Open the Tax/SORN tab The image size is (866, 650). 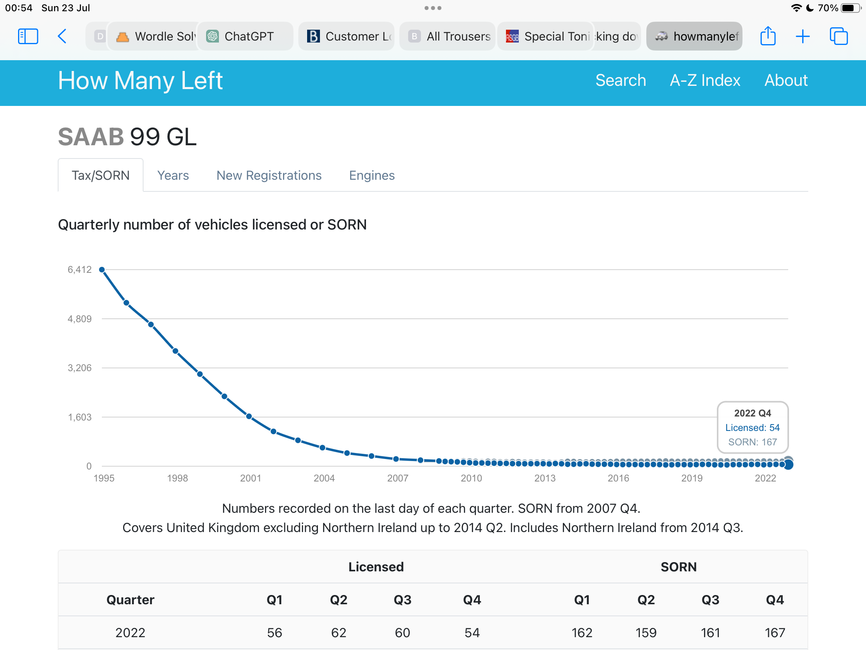(x=101, y=175)
